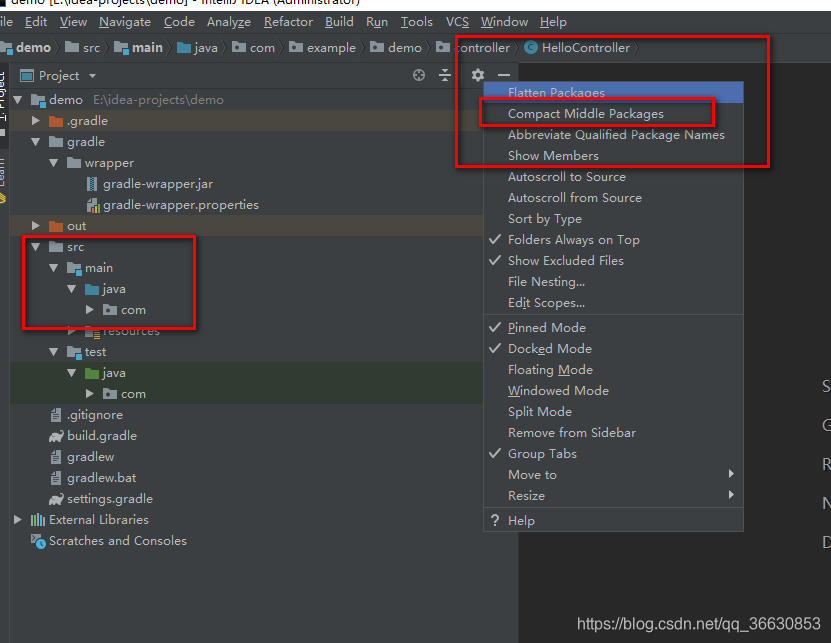The height and width of the screenshot is (643, 831).
Task: Enable Autoscroll to Source
Action: pyautogui.click(x=614, y=177)
